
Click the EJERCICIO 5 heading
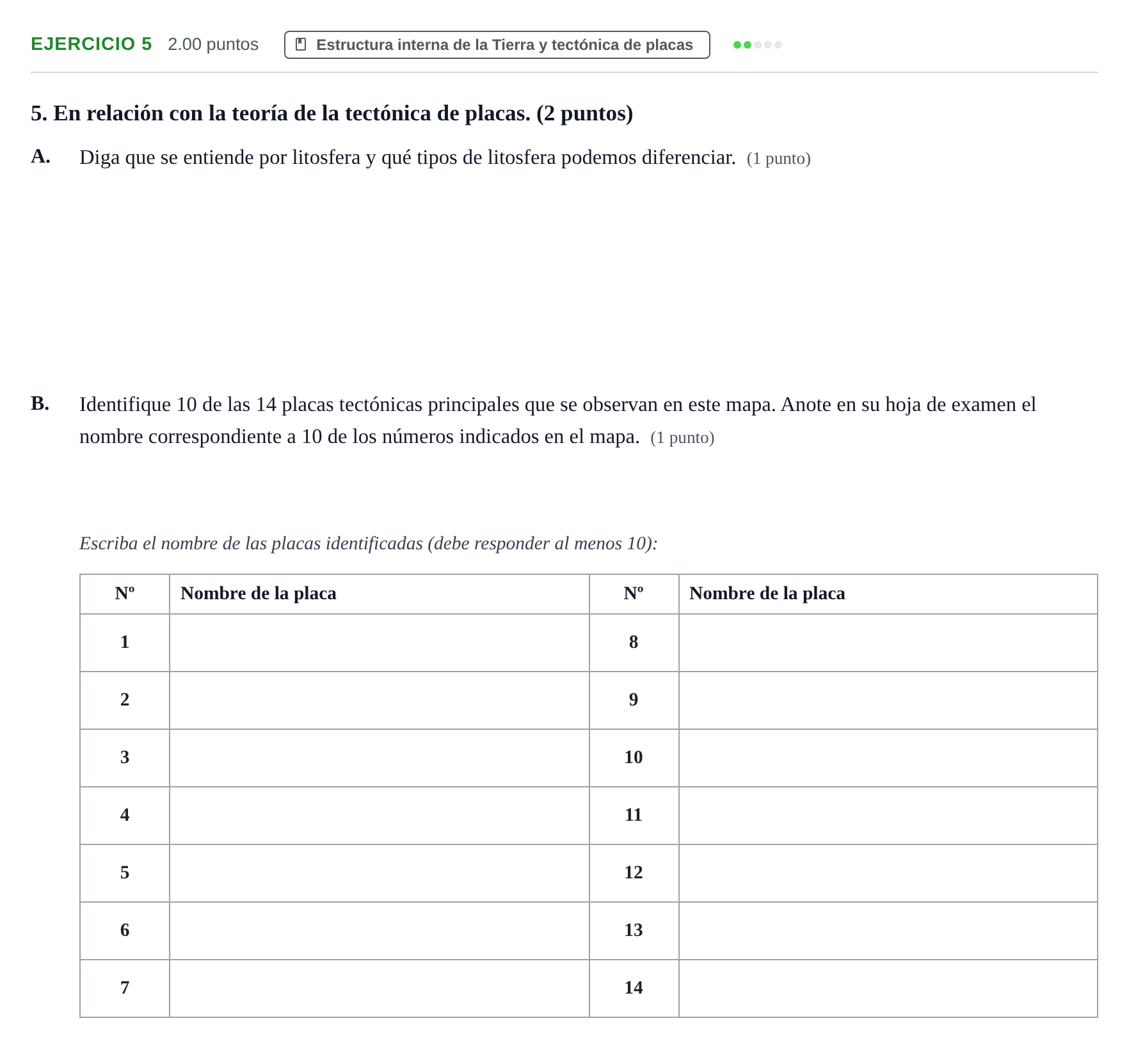pos(92,44)
